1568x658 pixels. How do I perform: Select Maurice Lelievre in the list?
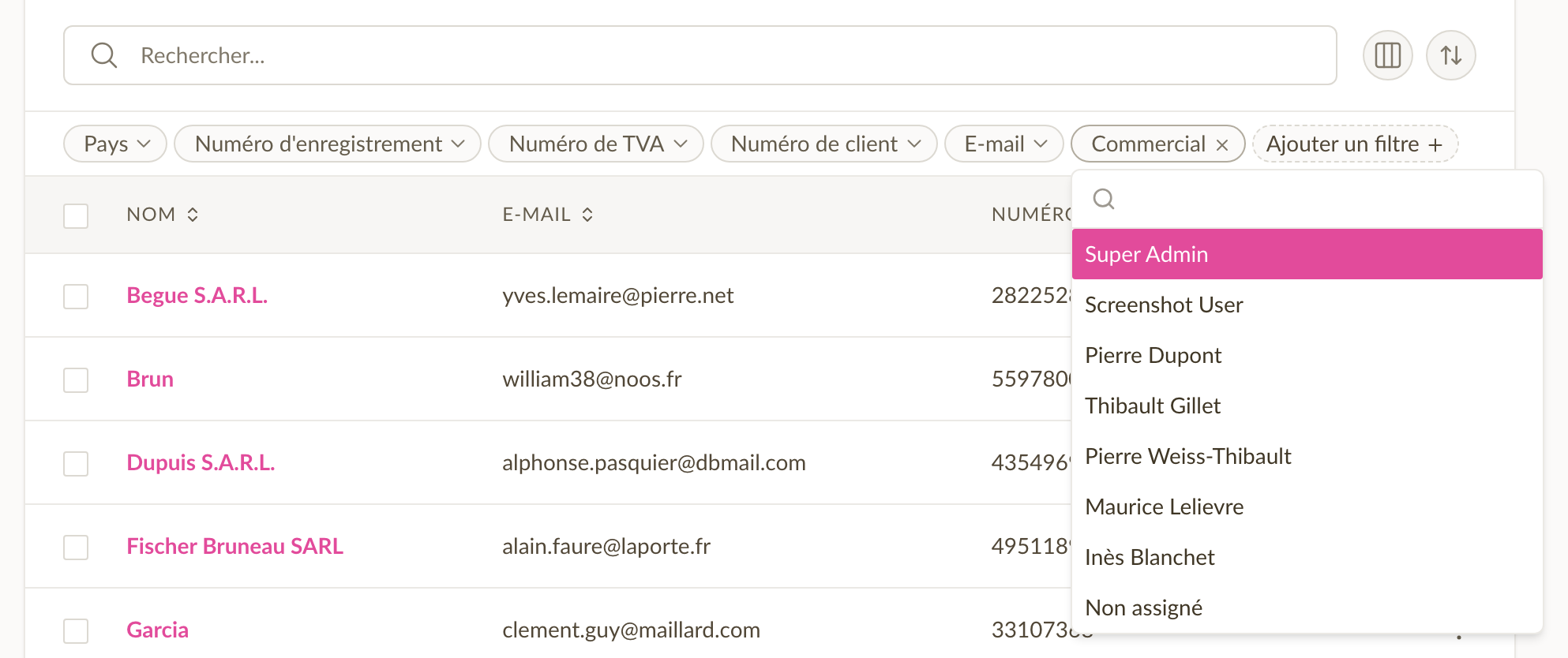pos(1307,507)
